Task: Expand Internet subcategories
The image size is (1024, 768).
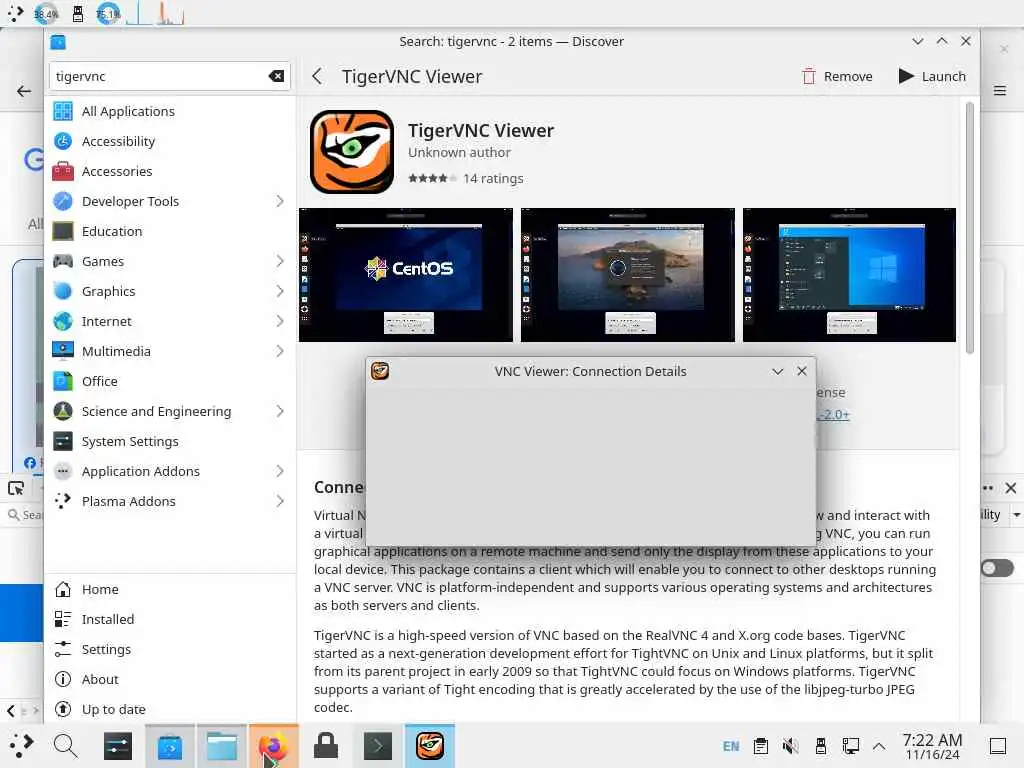Action: click(280, 321)
